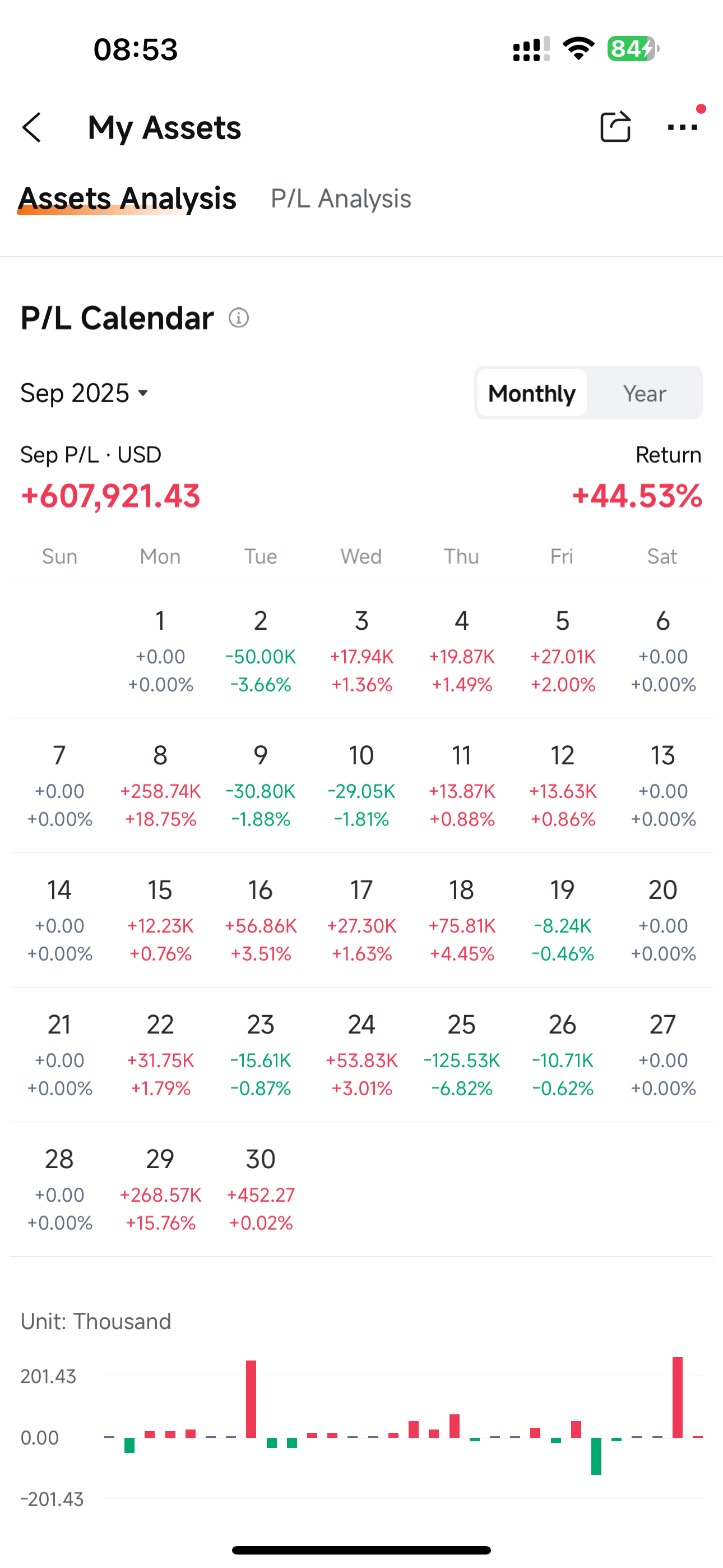Viewport: 723px width, 1568px height.
Task: Tap the +44.53% return figure
Action: pos(637,496)
